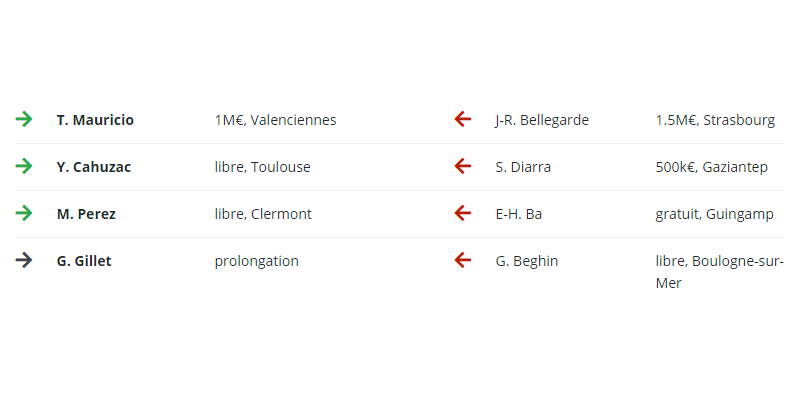
Task: Open M. Perez player entry
Action: coord(86,214)
